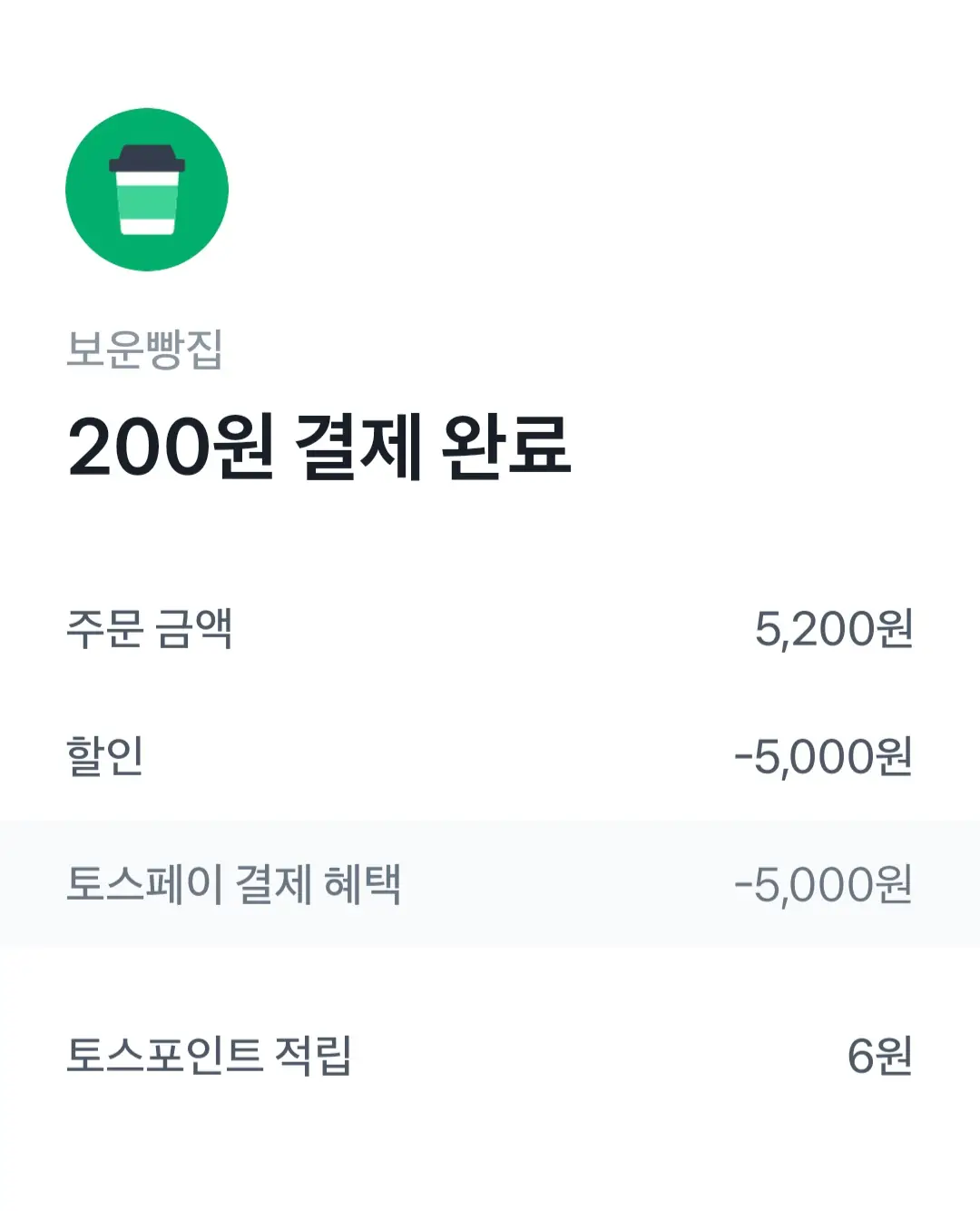Tap the word 결제 in the heading
The image size is (980, 1211).
pyautogui.click(x=358, y=447)
